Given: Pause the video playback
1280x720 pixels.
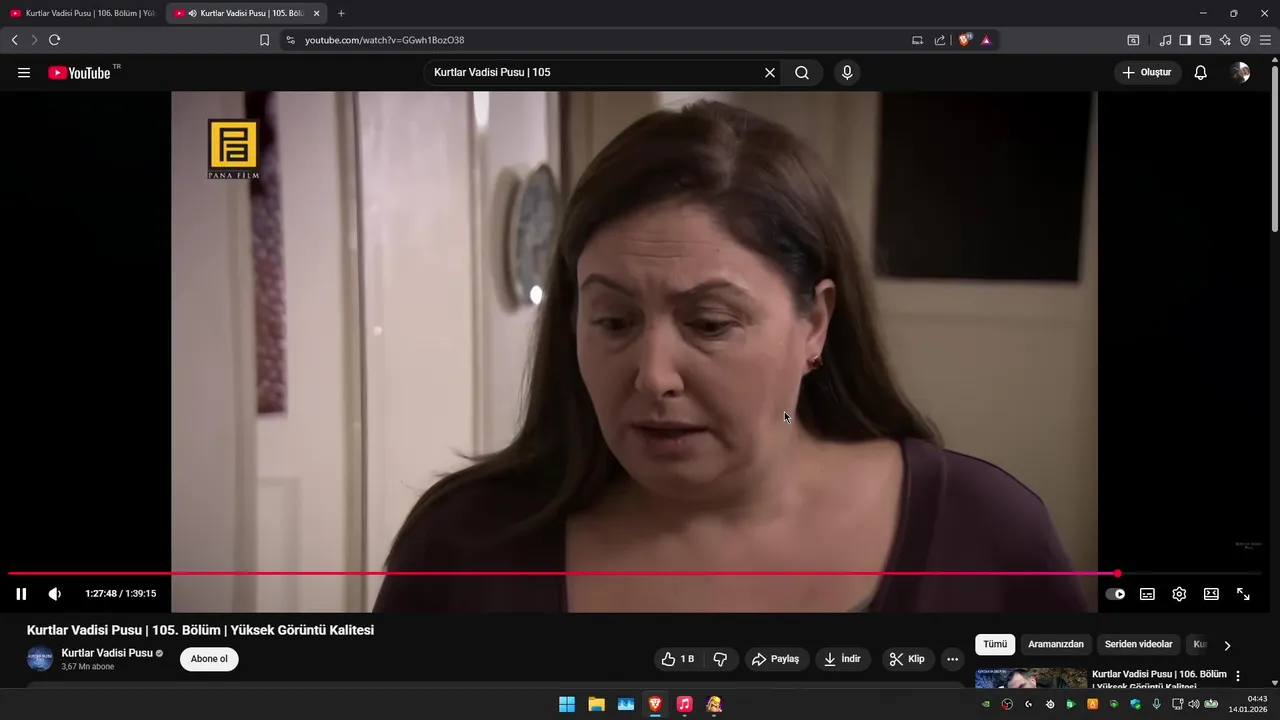Looking at the screenshot, I should 21,594.
